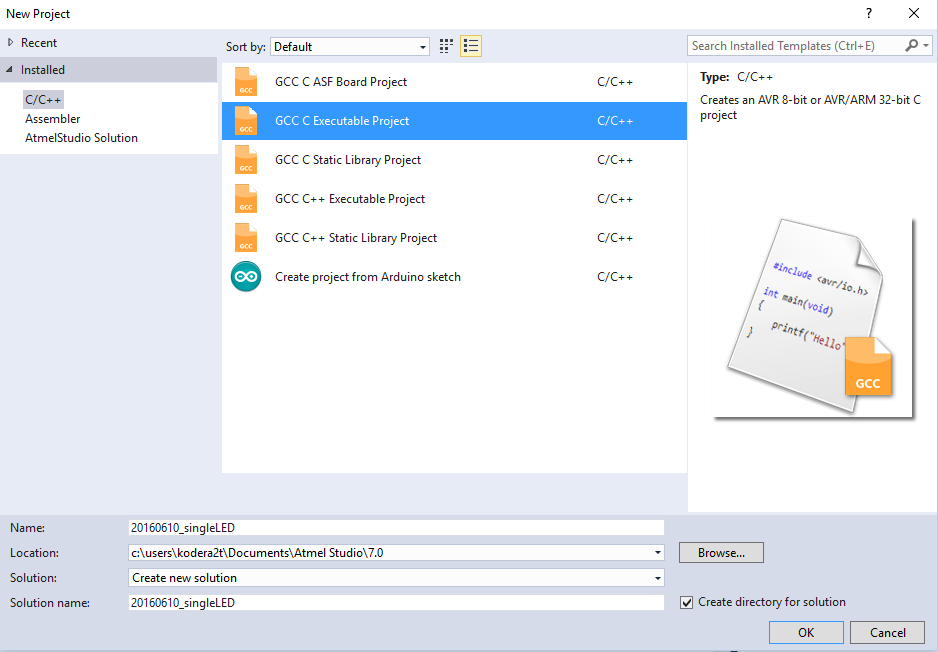Screen dimensions: 938x652
Task: Click the GCC C ASF Board Project file icon
Action: click(x=246, y=82)
